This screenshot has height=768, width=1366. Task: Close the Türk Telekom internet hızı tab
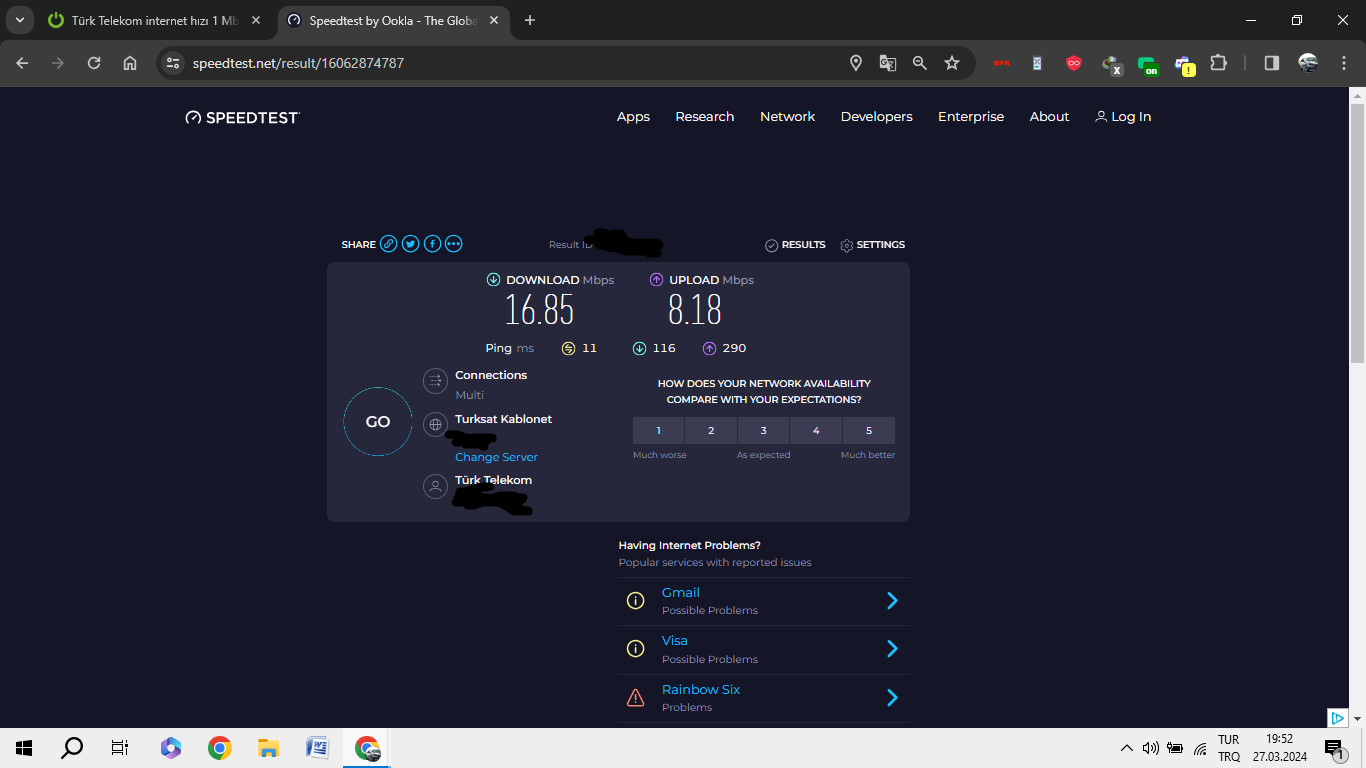pos(256,20)
